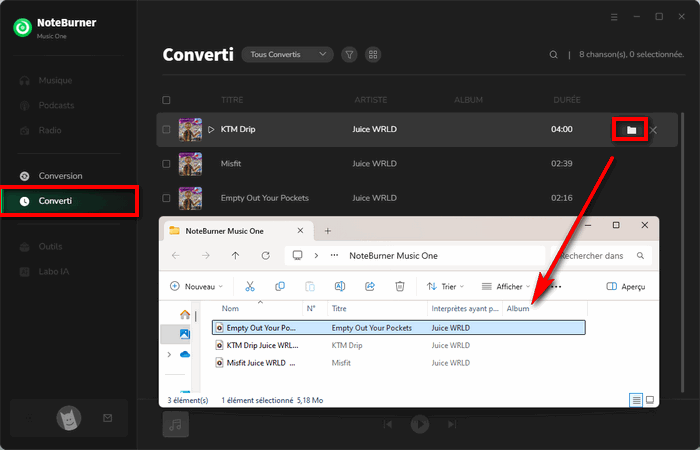Open NoteBurner hamburger menu icon
The height and width of the screenshot is (450, 700).
pyautogui.click(x=614, y=17)
